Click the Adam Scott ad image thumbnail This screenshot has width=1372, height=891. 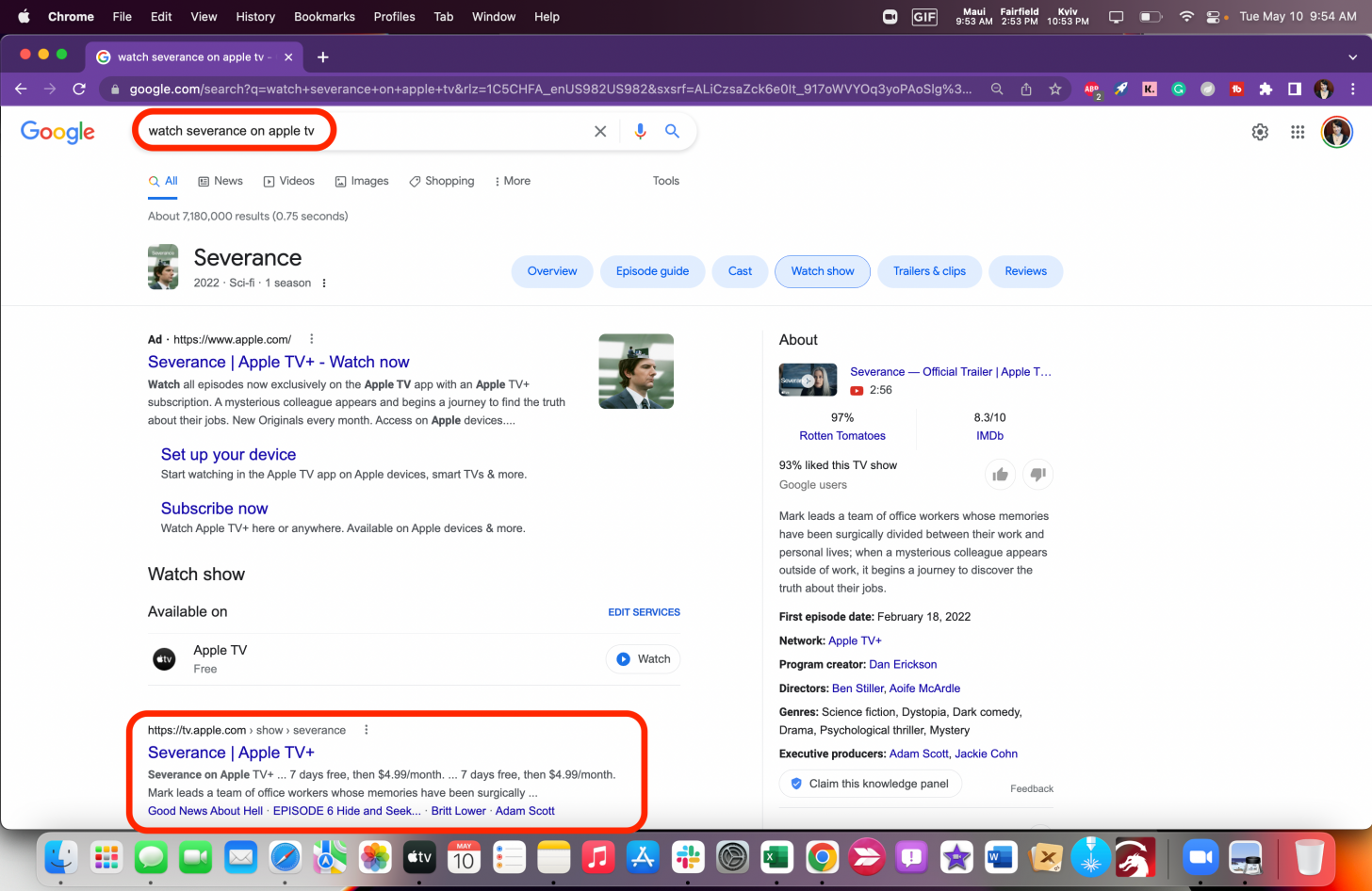[x=636, y=371]
